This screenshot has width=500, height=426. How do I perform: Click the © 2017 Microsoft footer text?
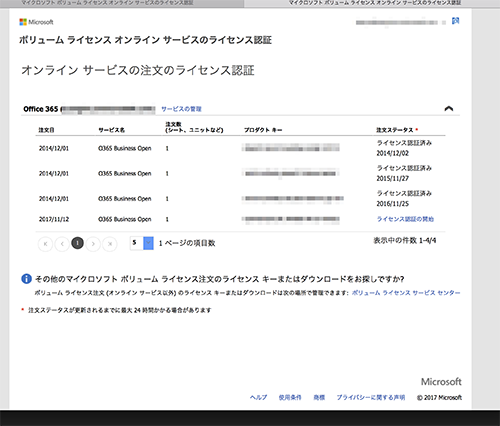(439, 397)
